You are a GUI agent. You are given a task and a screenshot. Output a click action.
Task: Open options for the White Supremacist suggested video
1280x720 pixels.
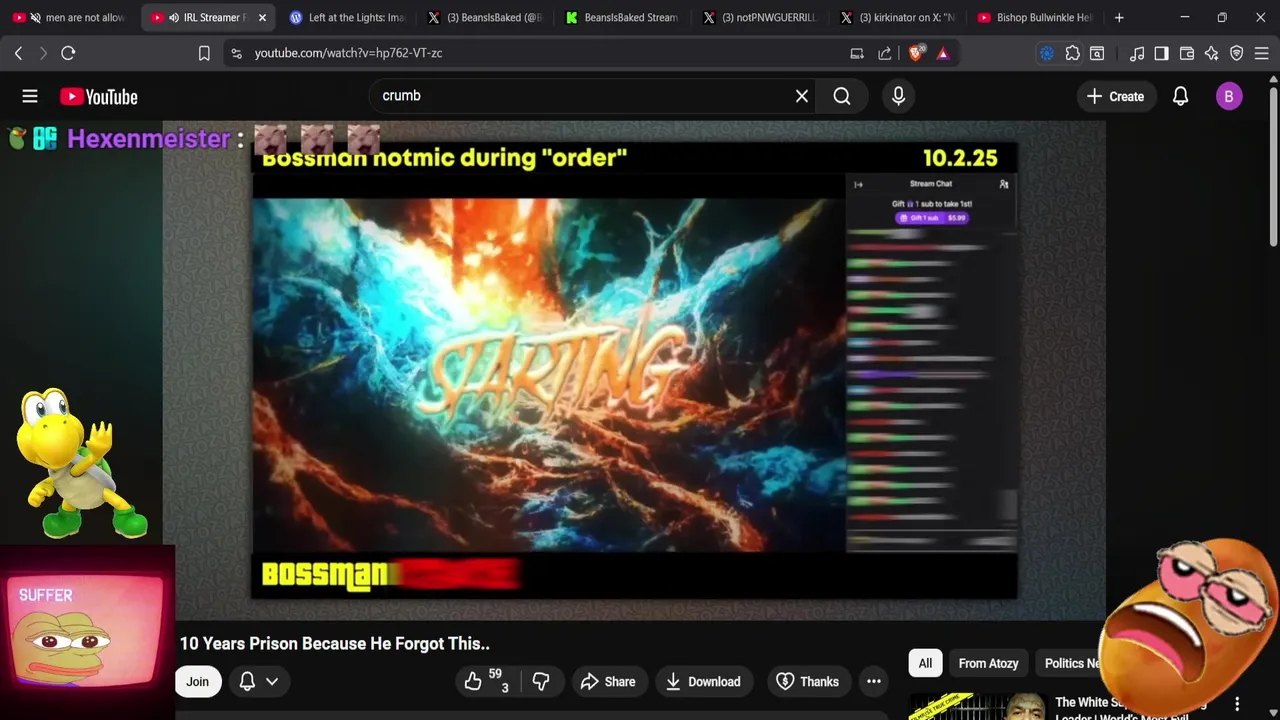pyautogui.click(x=1237, y=705)
